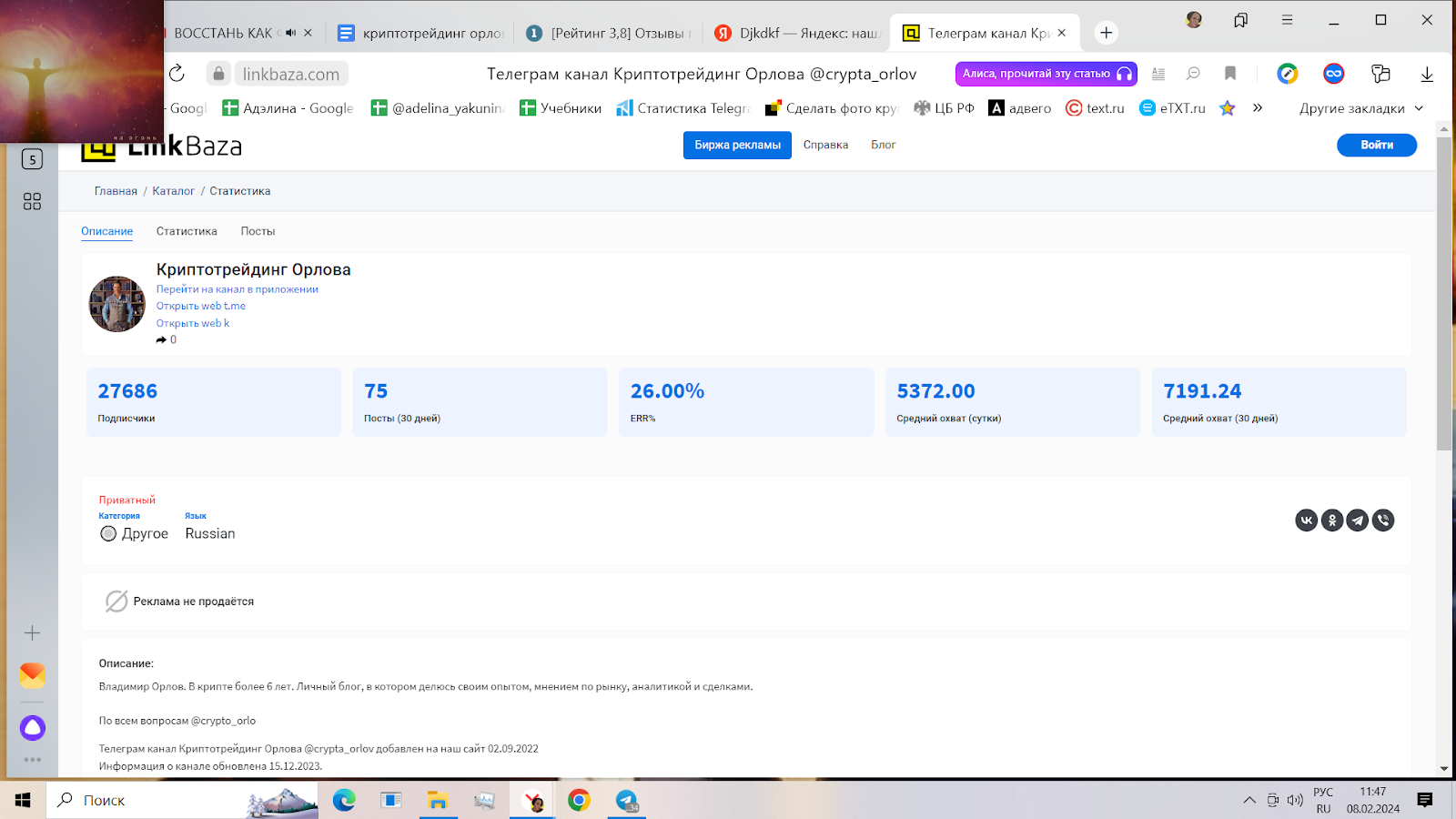Screen dimensions: 1456x819
Task: Open the downloads arrow icon
Action: 1427,74
